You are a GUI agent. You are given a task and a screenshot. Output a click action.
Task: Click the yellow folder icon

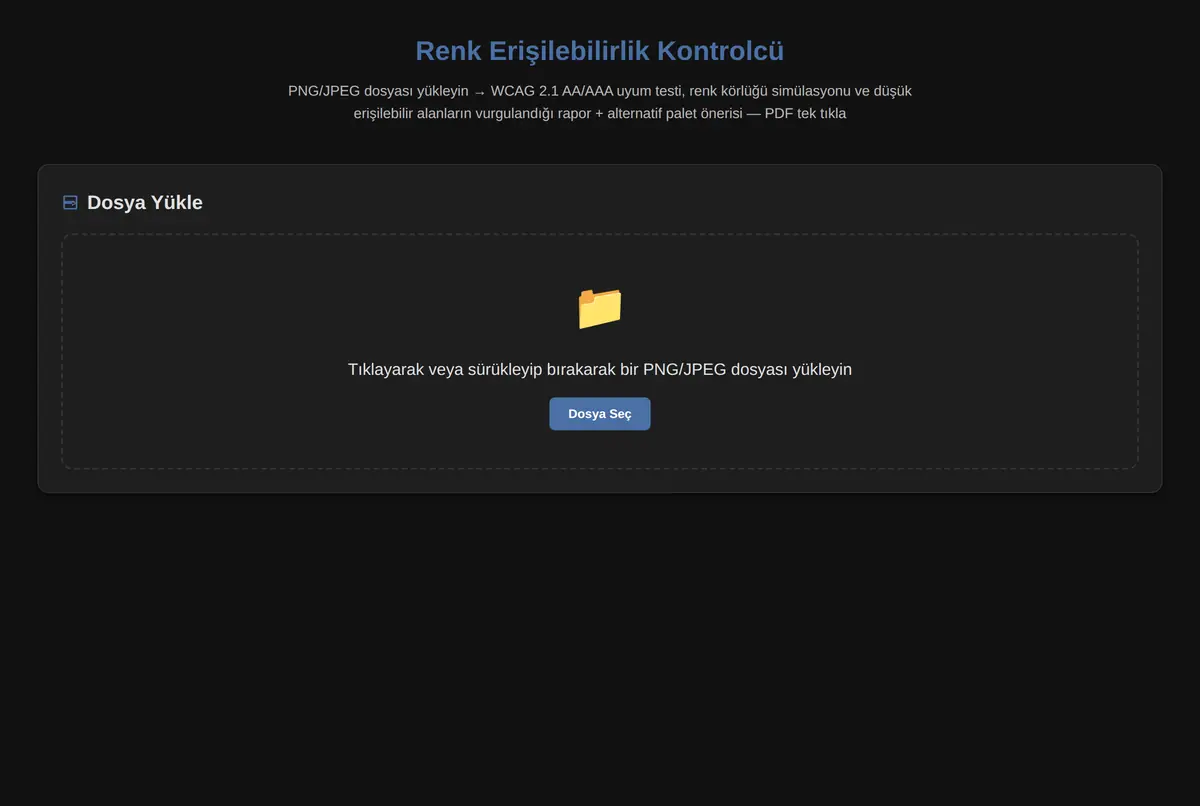(600, 308)
